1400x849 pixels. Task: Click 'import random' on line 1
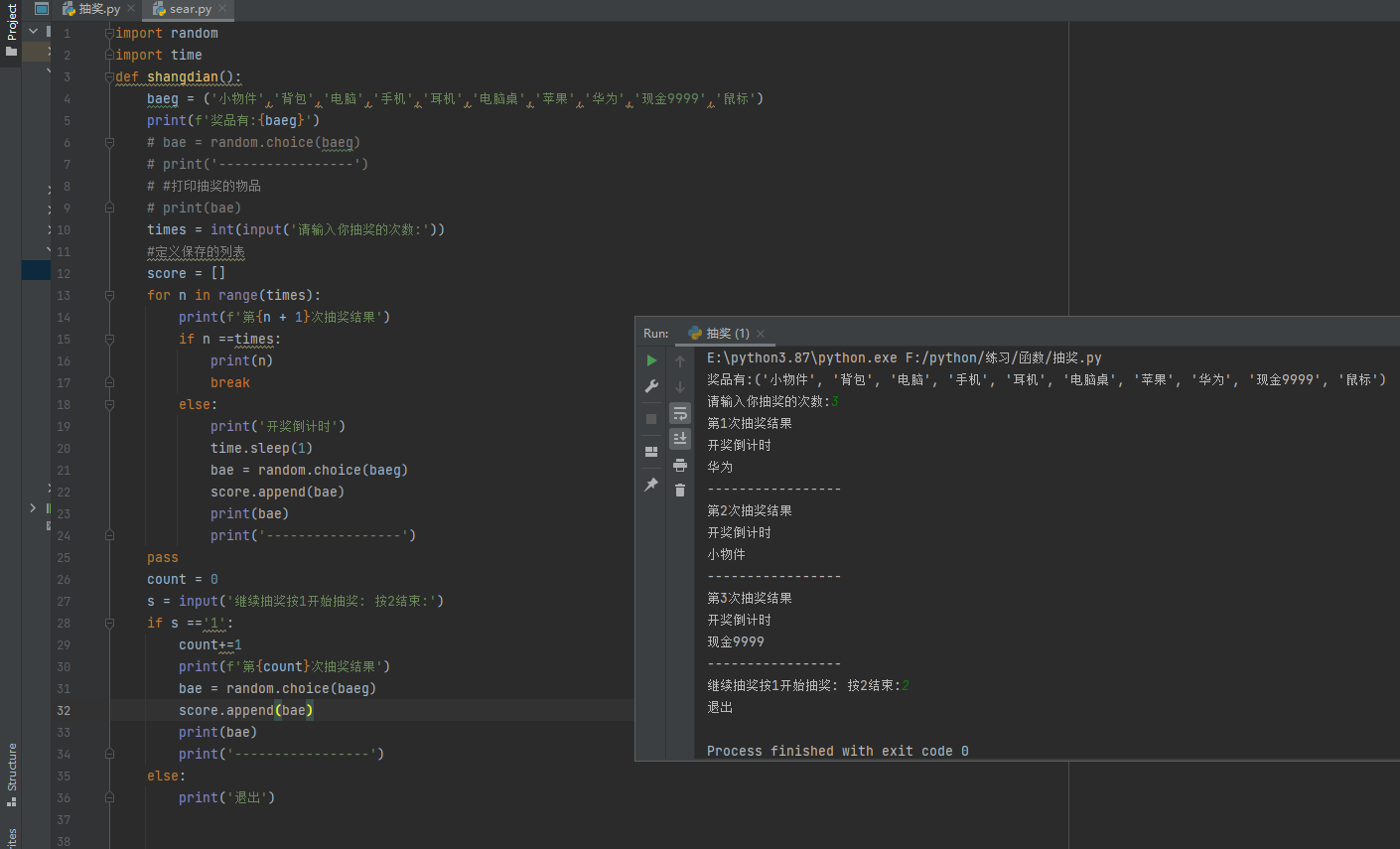pos(167,33)
